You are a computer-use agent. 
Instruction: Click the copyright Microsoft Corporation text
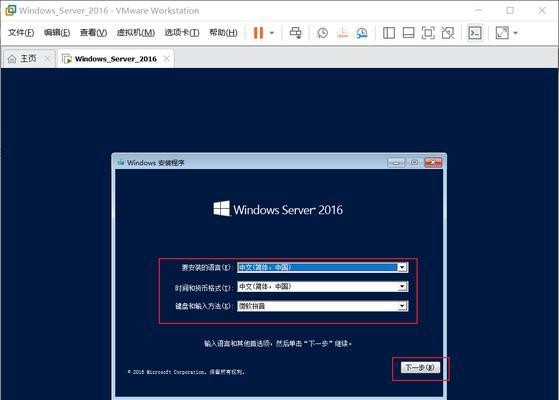(x=186, y=372)
